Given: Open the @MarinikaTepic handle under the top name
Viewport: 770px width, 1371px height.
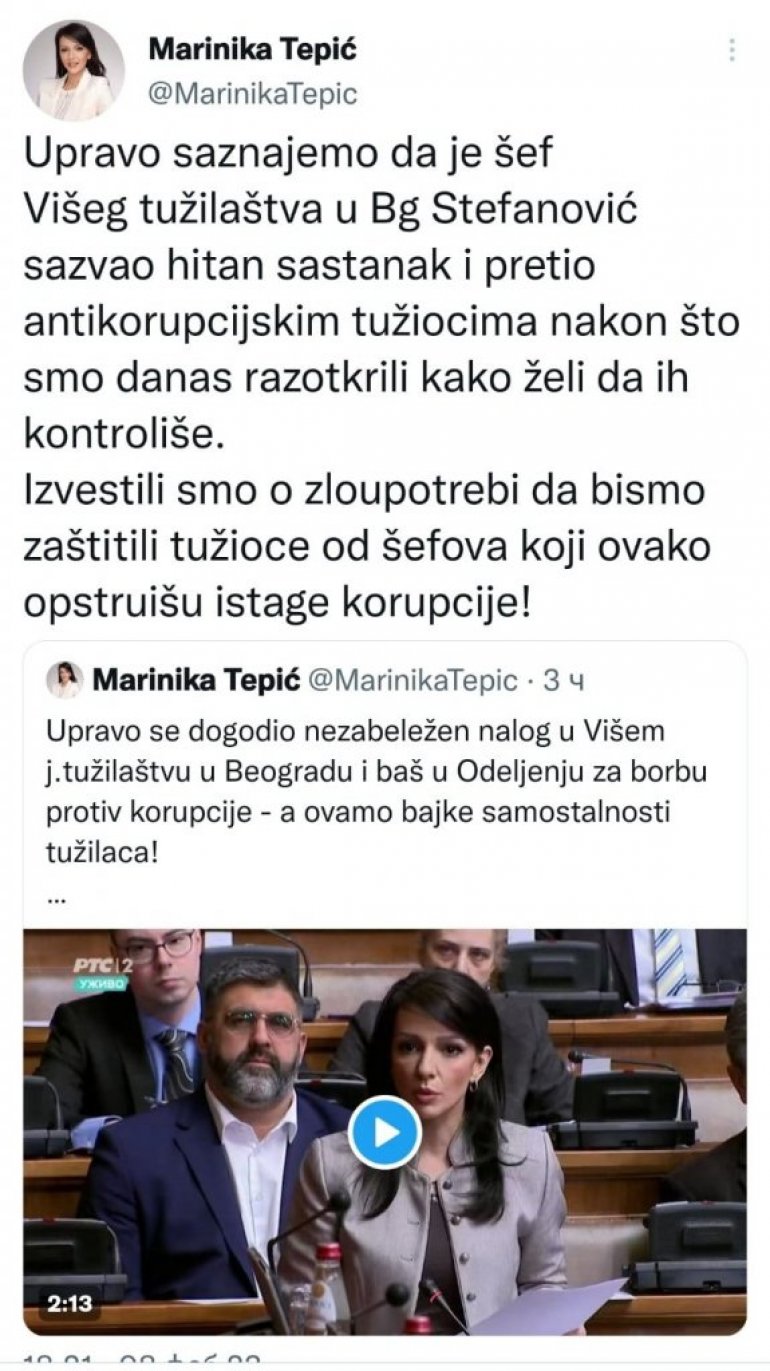Looking at the screenshot, I should (x=252, y=94).
